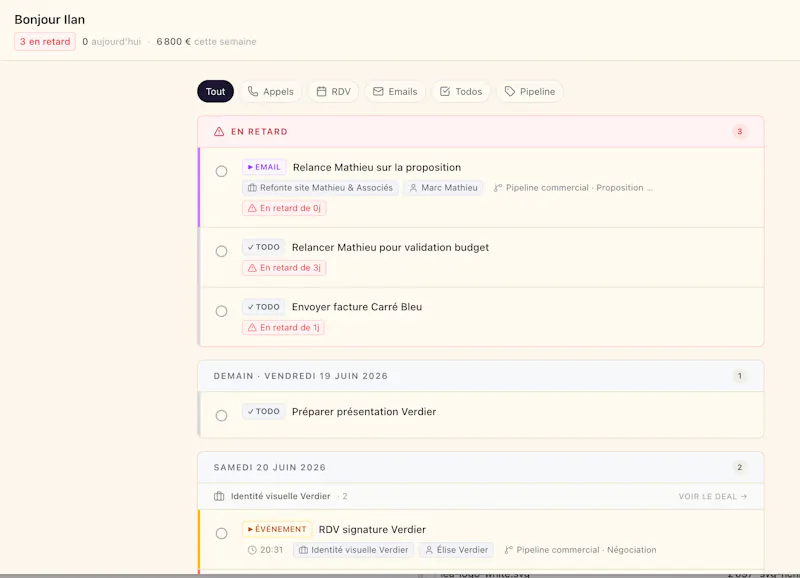Click the Demain · Vendredi 19 juin 2026 header
Image resolution: width=800 pixels, height=578 pixels.
(x=481, y=376)
